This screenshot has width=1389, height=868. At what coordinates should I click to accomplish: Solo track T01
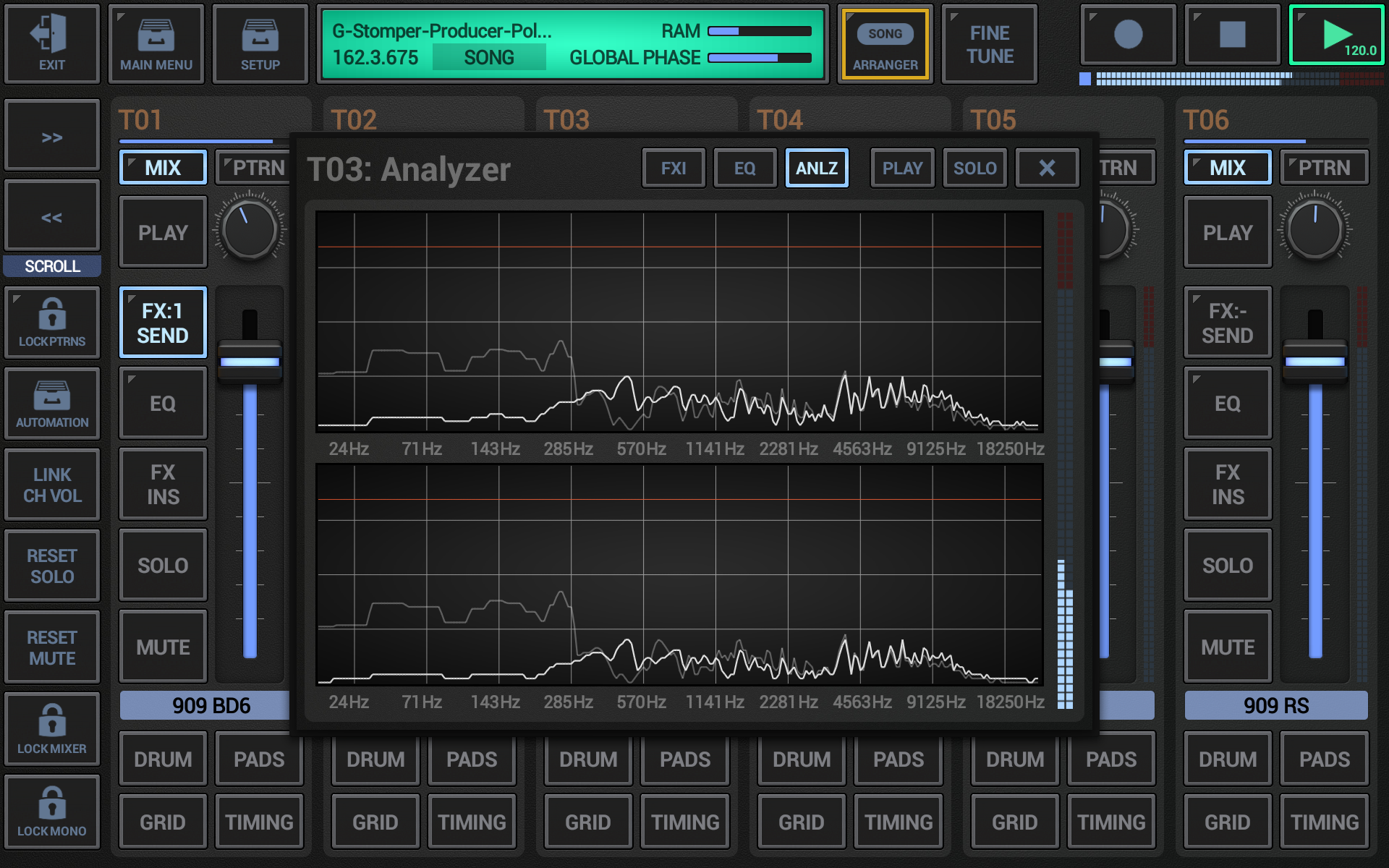(x=163, y=565)
